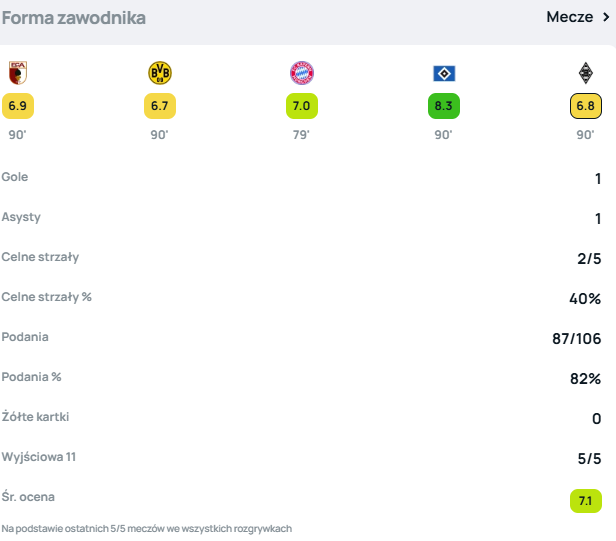Viewport: 616px width, 541px height.
Task: Click the Celne strzały row label
Action: [x=40, y=257]
